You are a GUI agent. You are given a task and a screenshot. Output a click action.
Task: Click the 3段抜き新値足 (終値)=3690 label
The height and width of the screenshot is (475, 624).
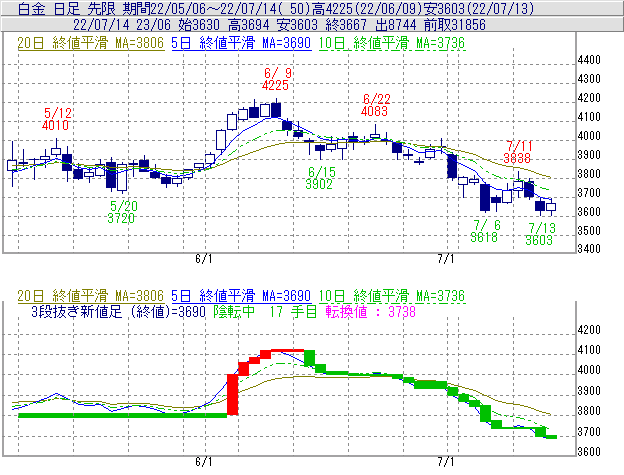tap(118, 311)
